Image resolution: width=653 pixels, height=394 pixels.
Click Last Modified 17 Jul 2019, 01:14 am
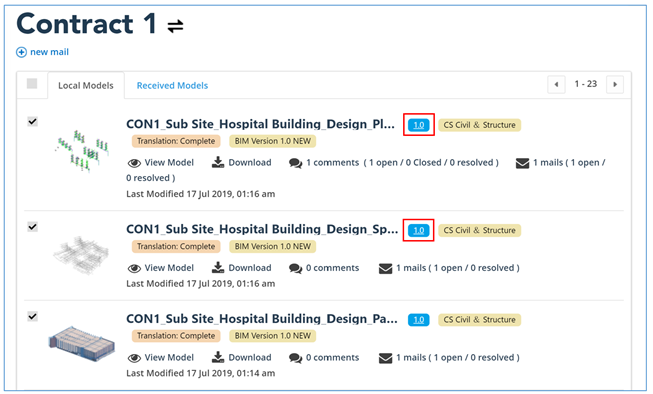pos(200,373)
